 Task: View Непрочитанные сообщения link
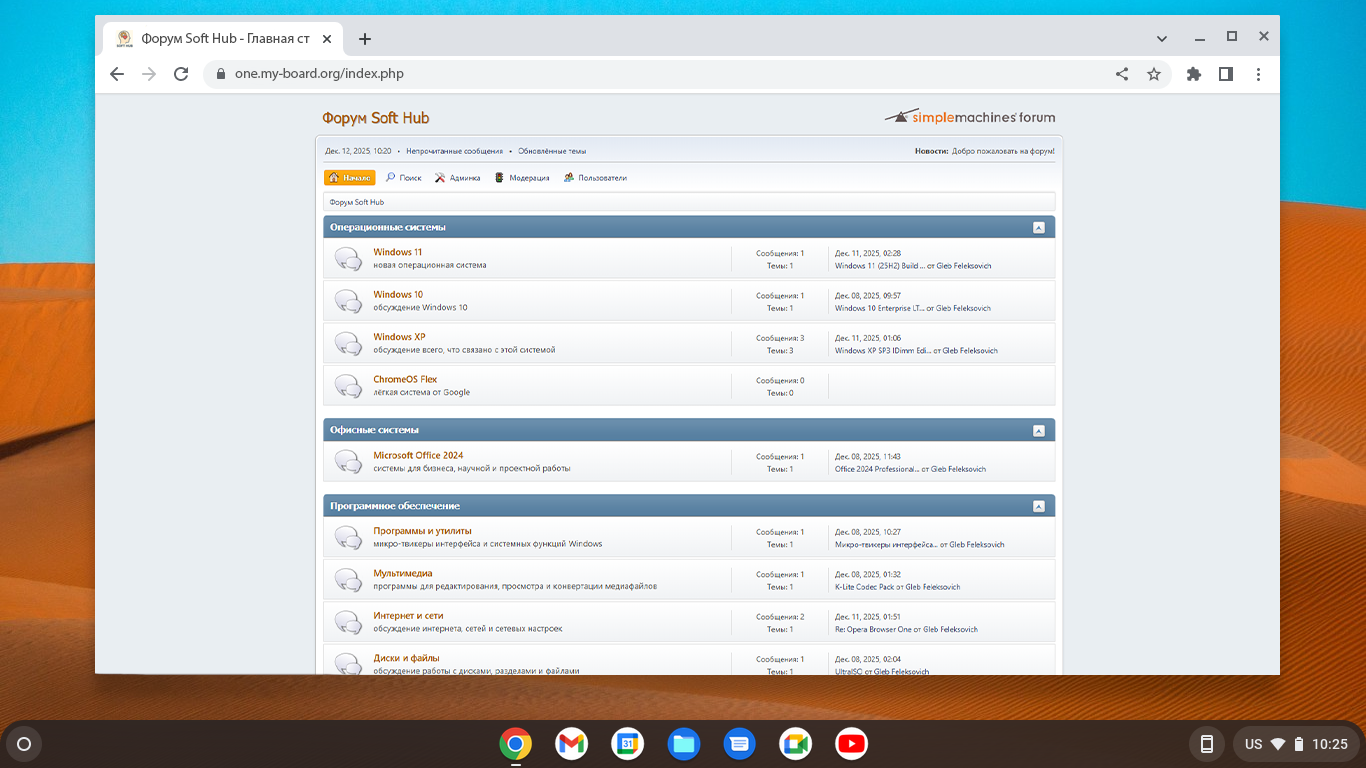coord(454,151)
